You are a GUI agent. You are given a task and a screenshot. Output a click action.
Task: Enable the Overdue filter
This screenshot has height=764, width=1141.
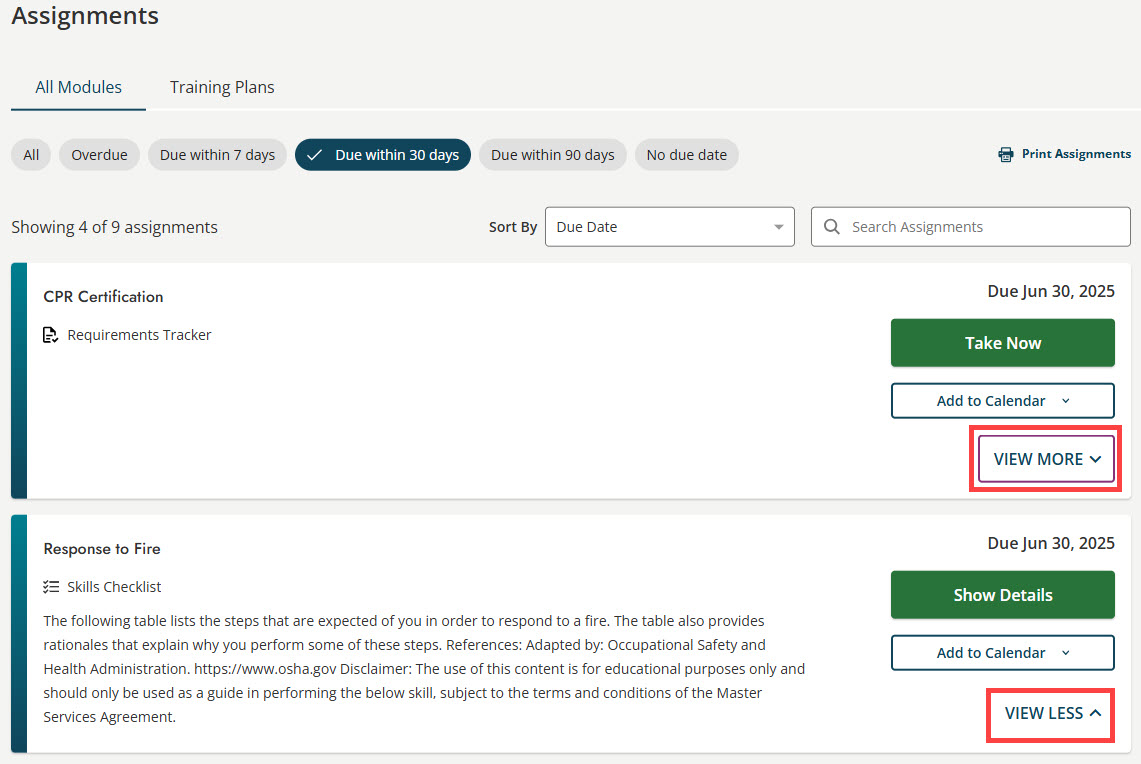click(x=98, y=154)
